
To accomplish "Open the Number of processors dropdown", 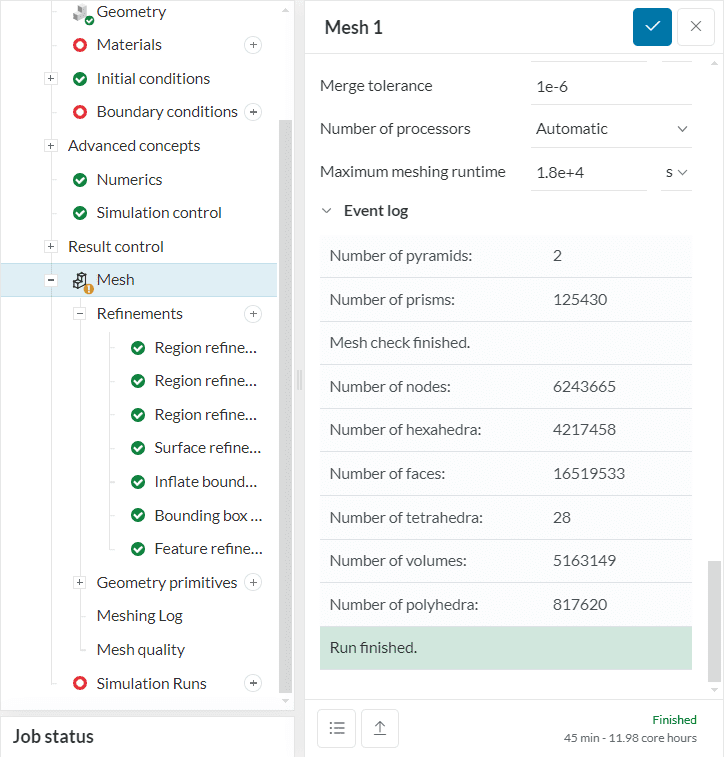I will coord(611,129).
